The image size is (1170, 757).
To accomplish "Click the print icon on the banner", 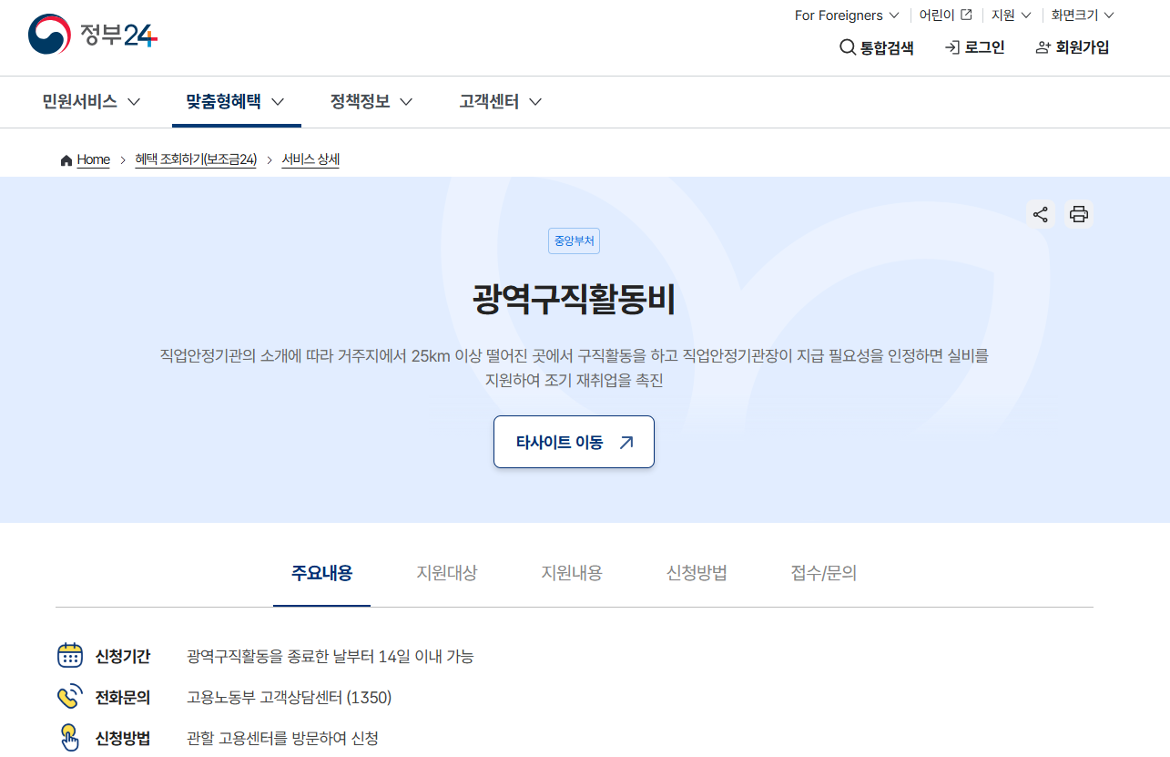I will (1078, 214).
